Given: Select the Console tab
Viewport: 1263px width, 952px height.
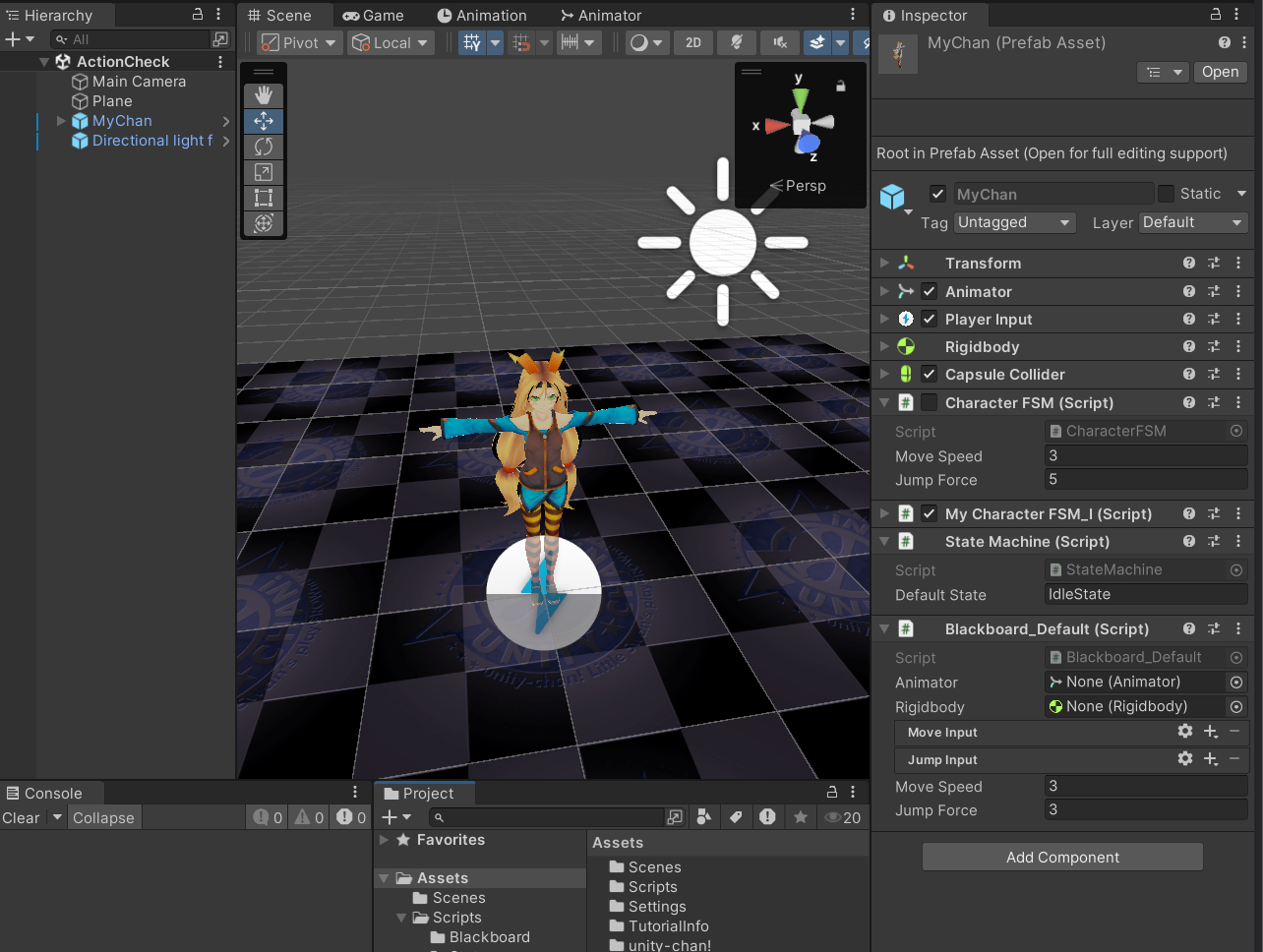Looking at the screenshot, I should 44,793.
